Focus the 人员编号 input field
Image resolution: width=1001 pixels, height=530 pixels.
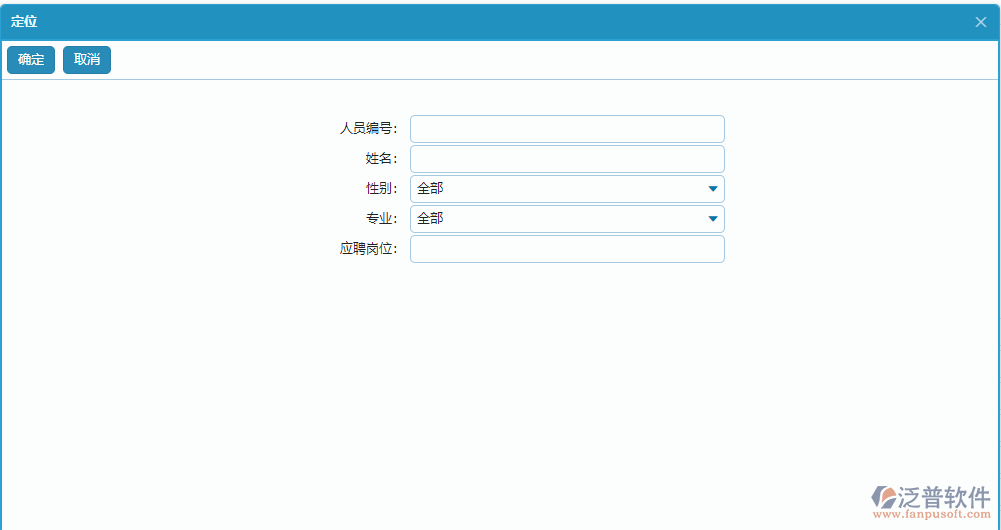(566, 129)
